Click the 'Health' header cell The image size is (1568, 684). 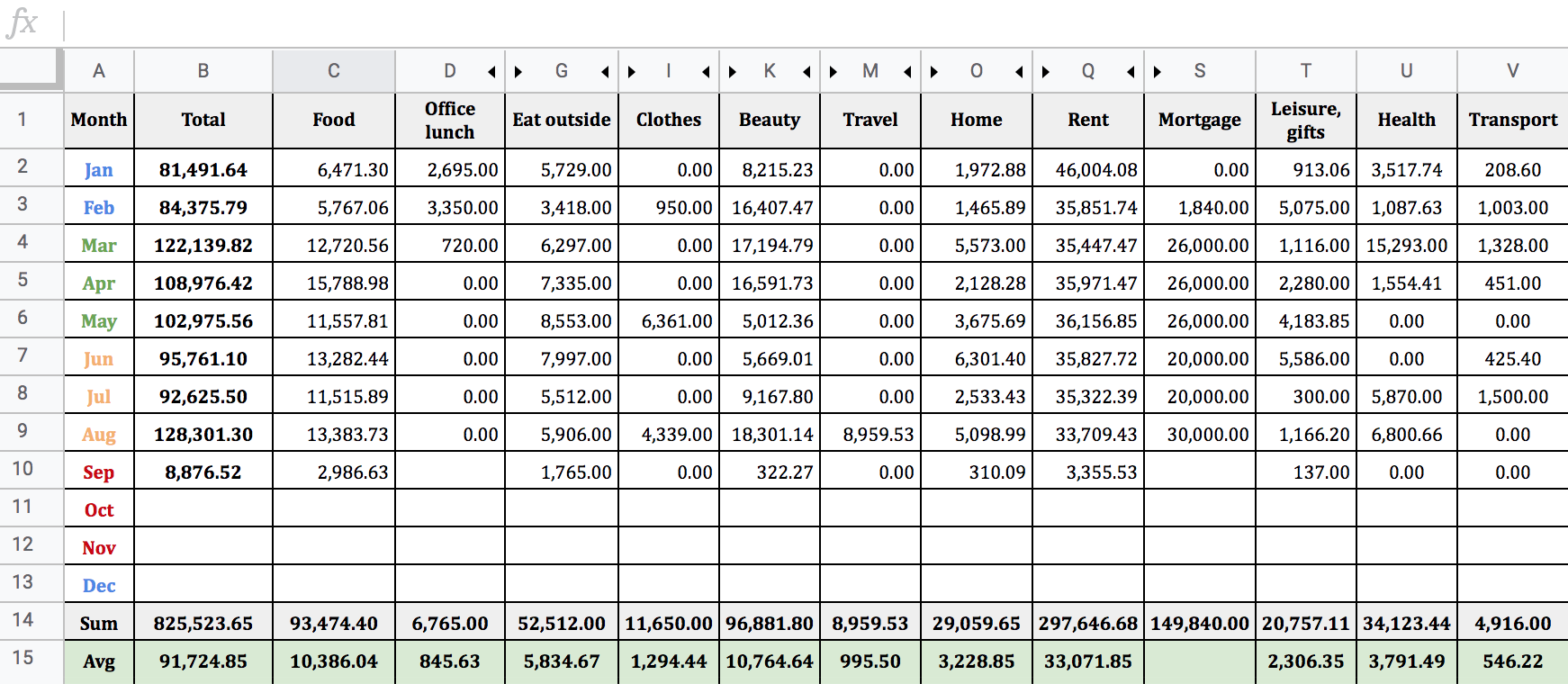1407,121
